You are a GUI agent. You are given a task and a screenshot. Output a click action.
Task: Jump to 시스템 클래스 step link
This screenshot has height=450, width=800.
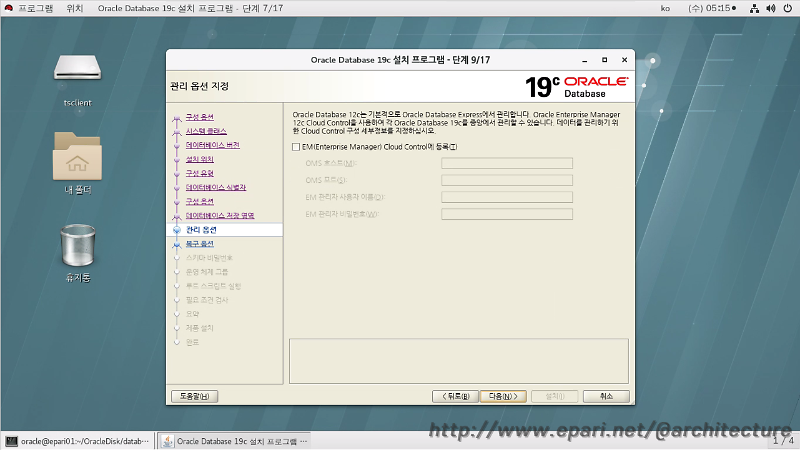pyautogui.click(x=206, y=131)
